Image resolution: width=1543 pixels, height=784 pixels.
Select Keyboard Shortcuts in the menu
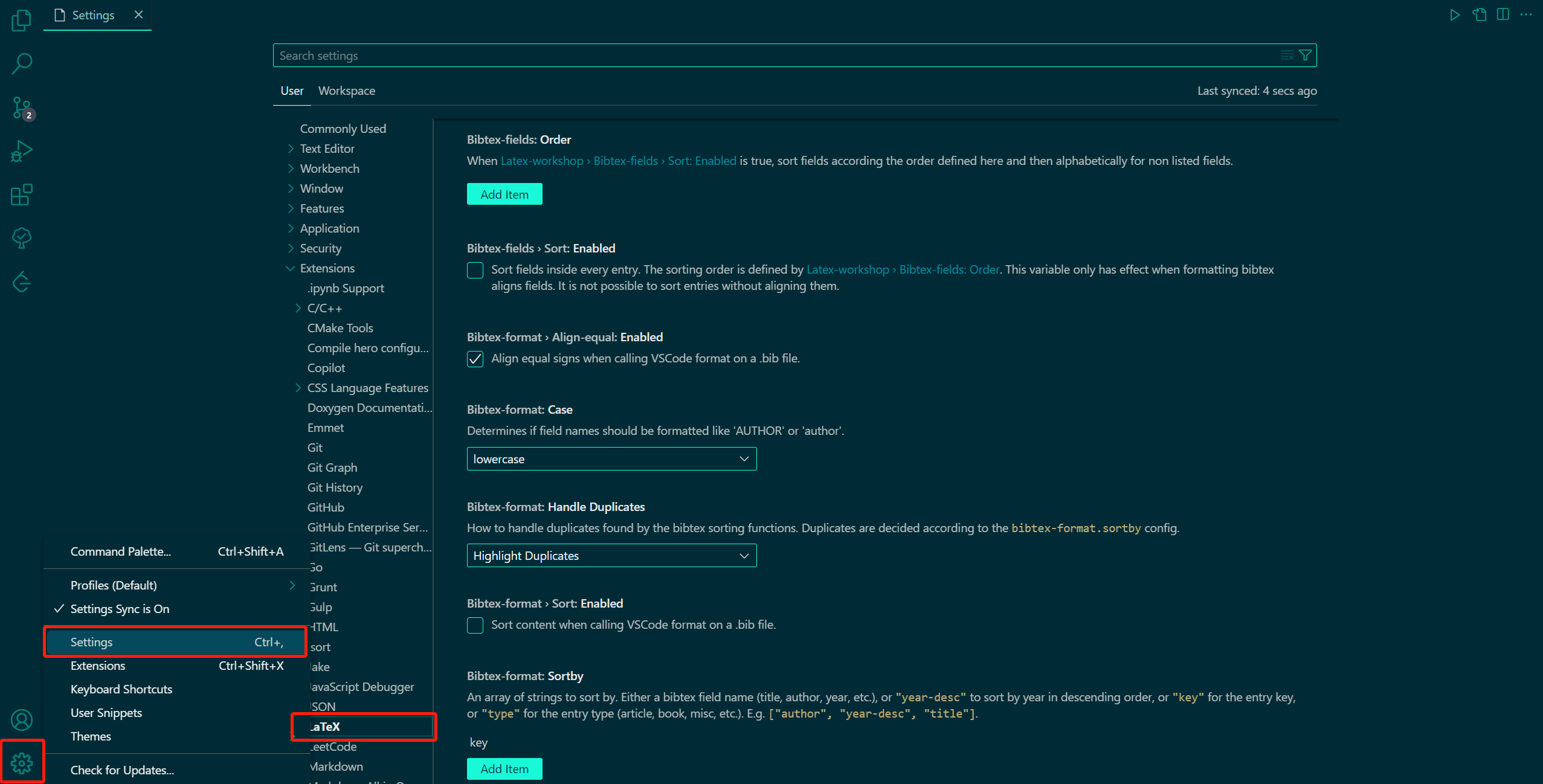(x=121, y=689)
